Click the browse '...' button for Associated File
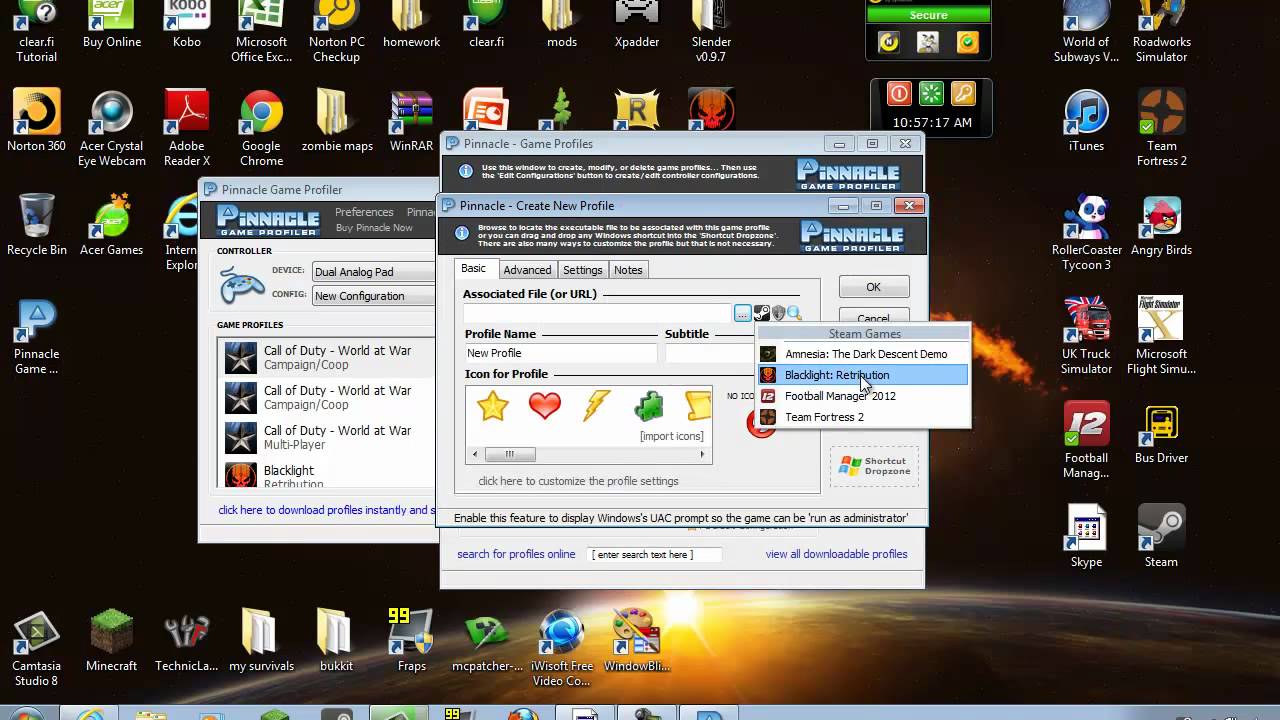This screenshot has width=1280, height=720. (x=742, y=314)
